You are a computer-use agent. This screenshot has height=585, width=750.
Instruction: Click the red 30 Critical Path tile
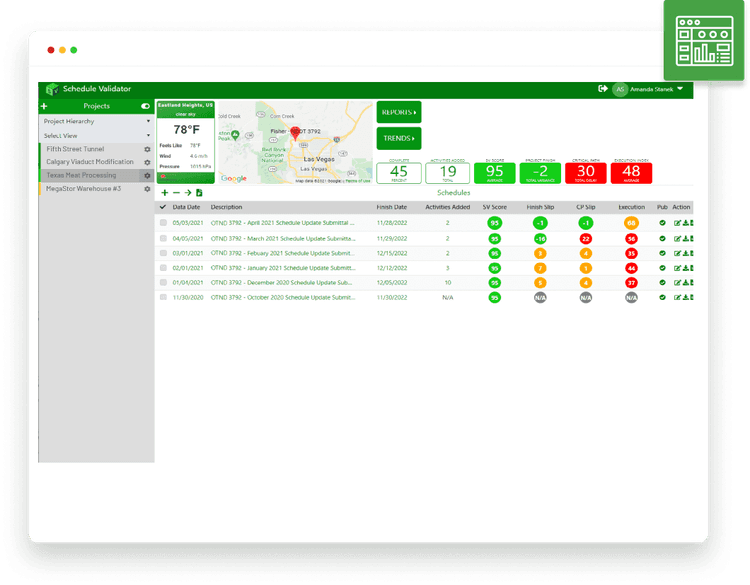pyautogui.click(x=585, y=173)
